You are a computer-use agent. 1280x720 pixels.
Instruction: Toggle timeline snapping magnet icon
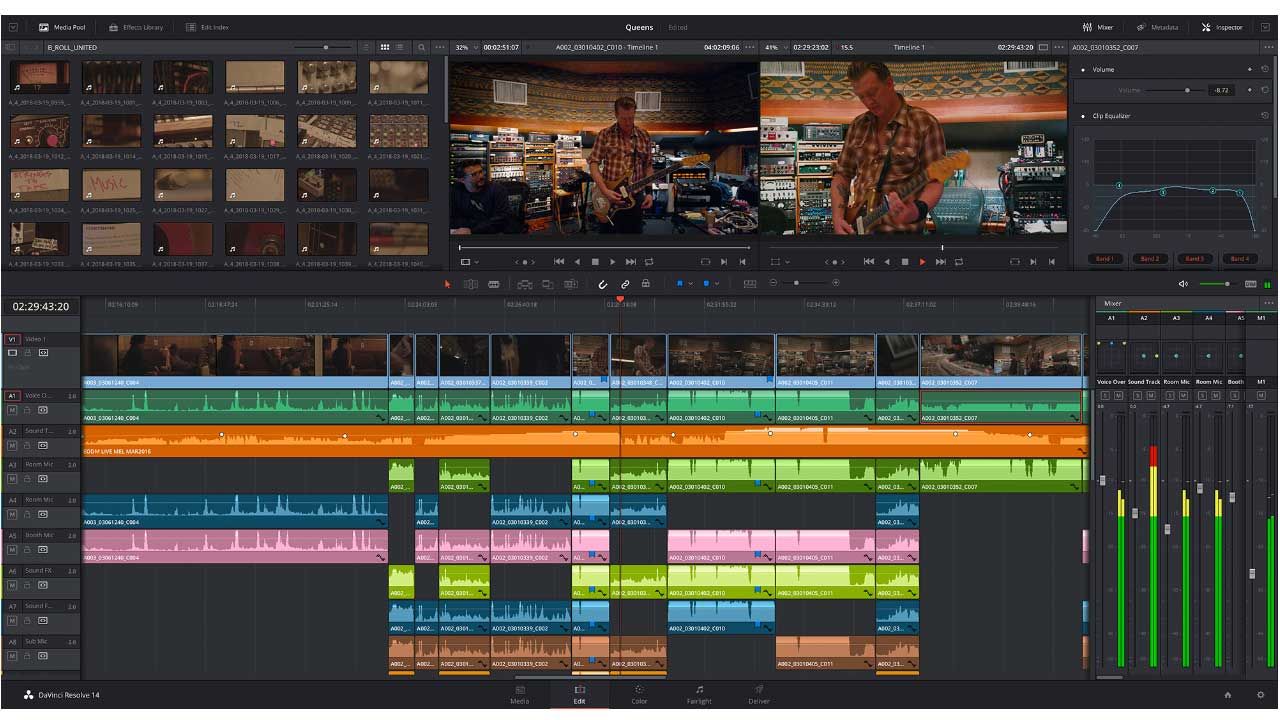coord(603,284)
